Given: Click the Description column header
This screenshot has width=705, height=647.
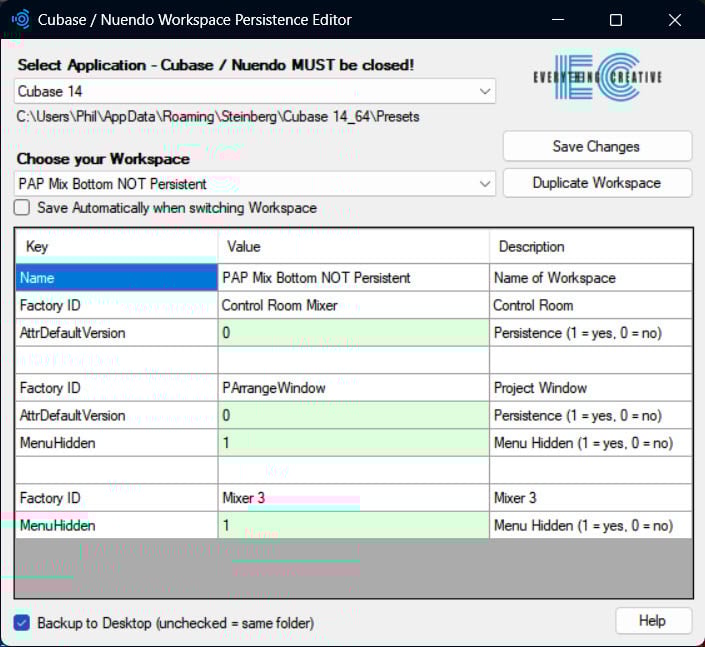Looking at the screenshot, I should (591, 246).
